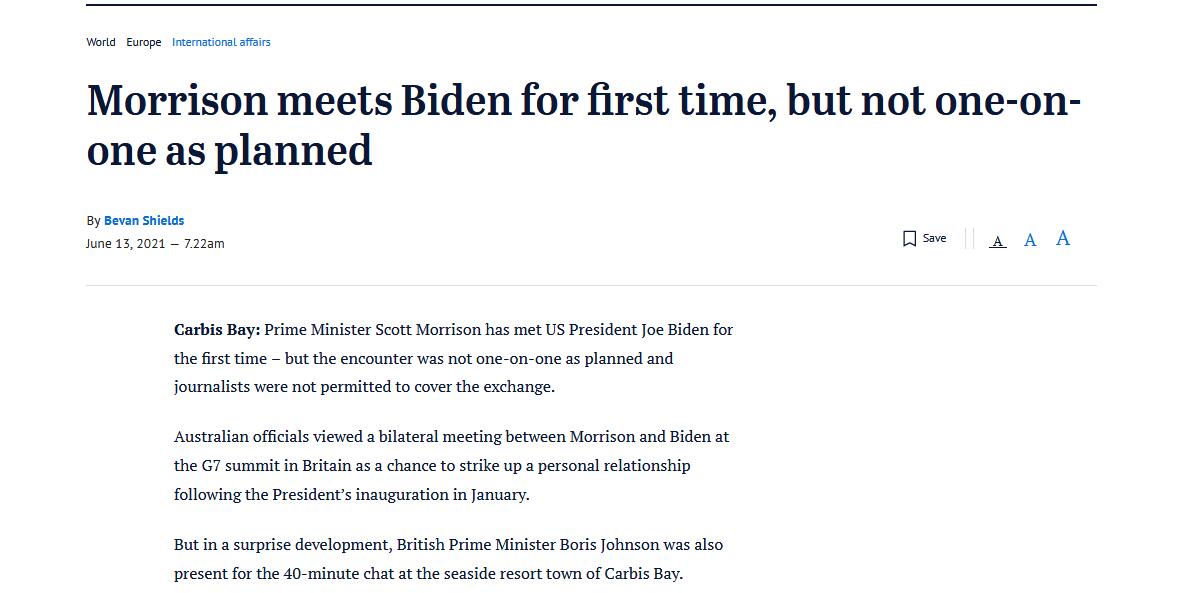
Task: Select the medium text size A
Action: pos(1030,240)
